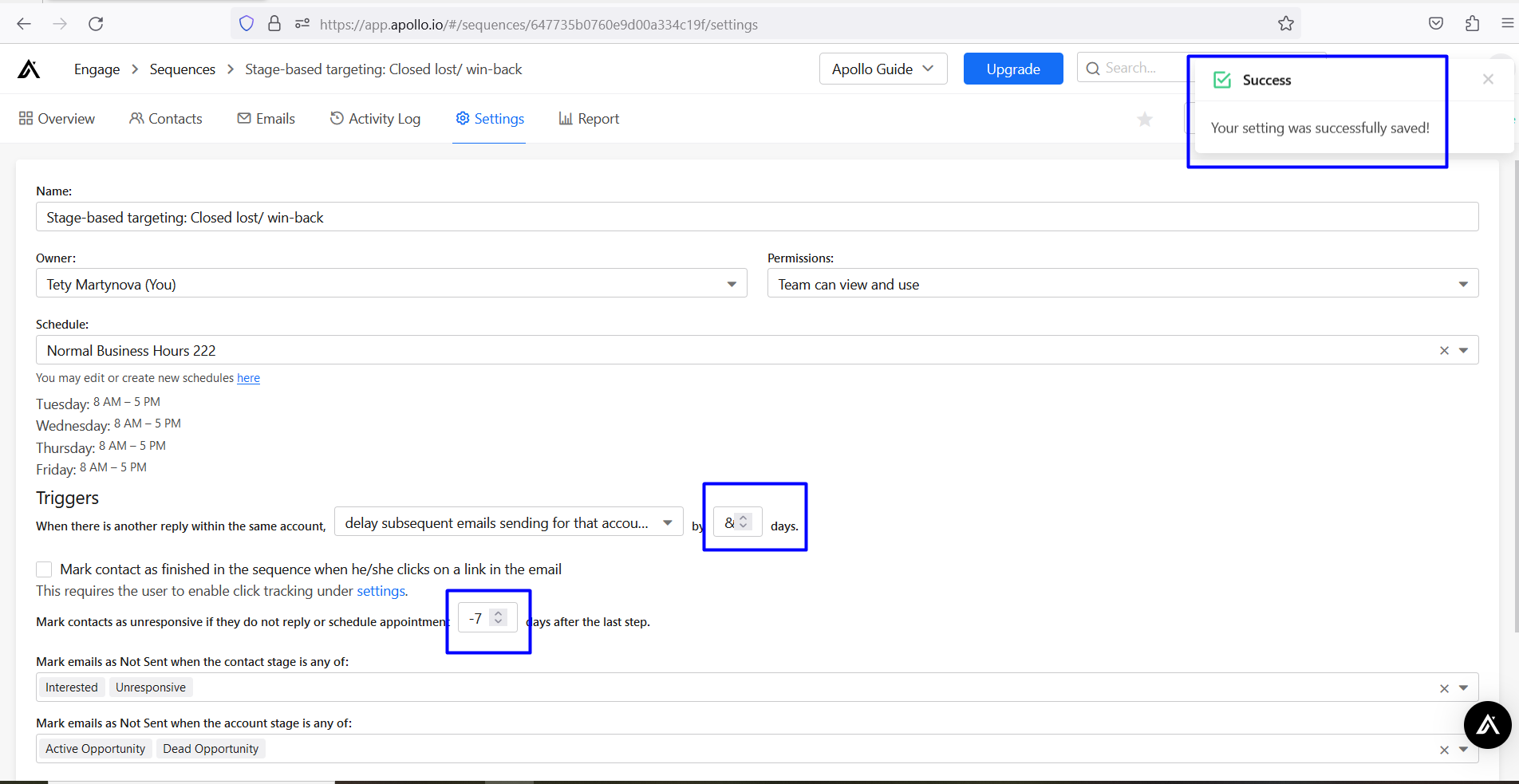This screenshot has width=1519, height=784.
Task: Open the Apollo floating help widget
Action: click(1488, 725)
